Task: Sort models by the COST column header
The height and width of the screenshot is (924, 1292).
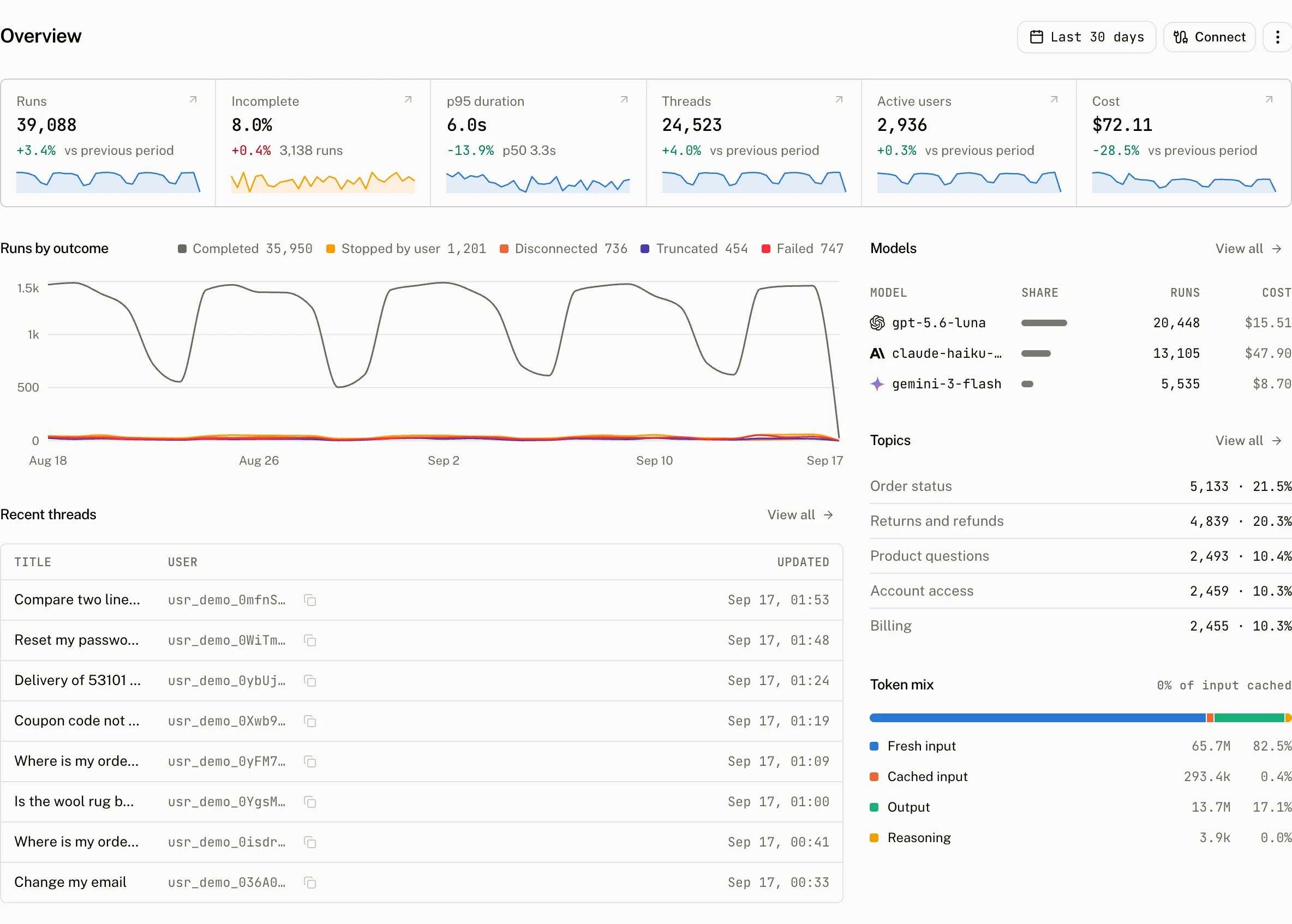Action: 1277,292
